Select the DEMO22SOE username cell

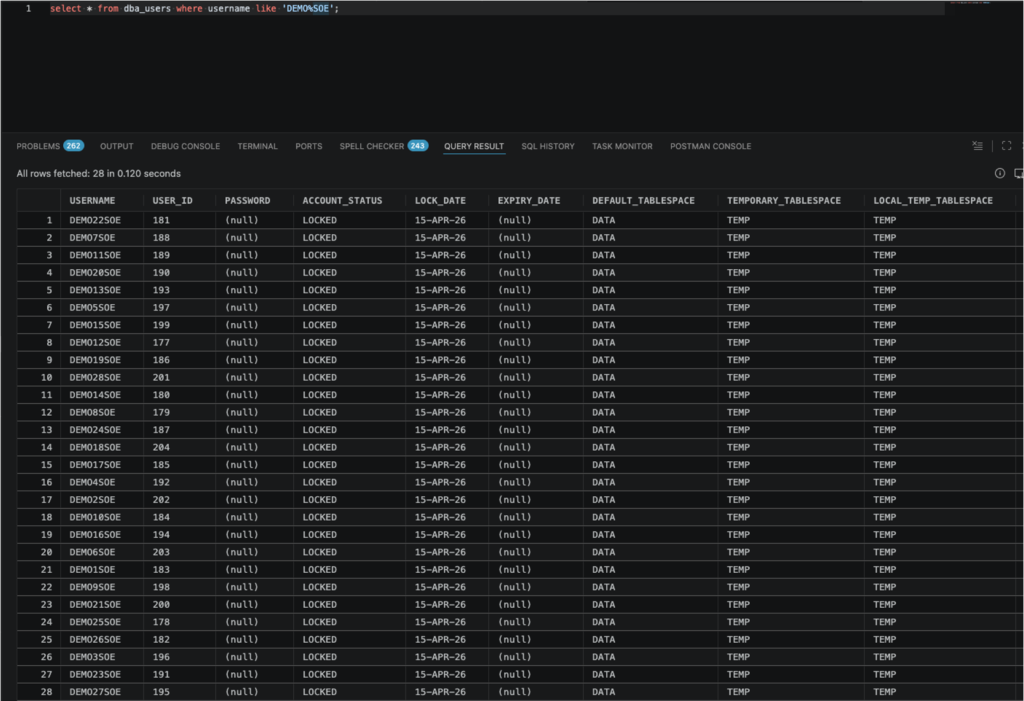pyautogui.click(x=102, y=220)
